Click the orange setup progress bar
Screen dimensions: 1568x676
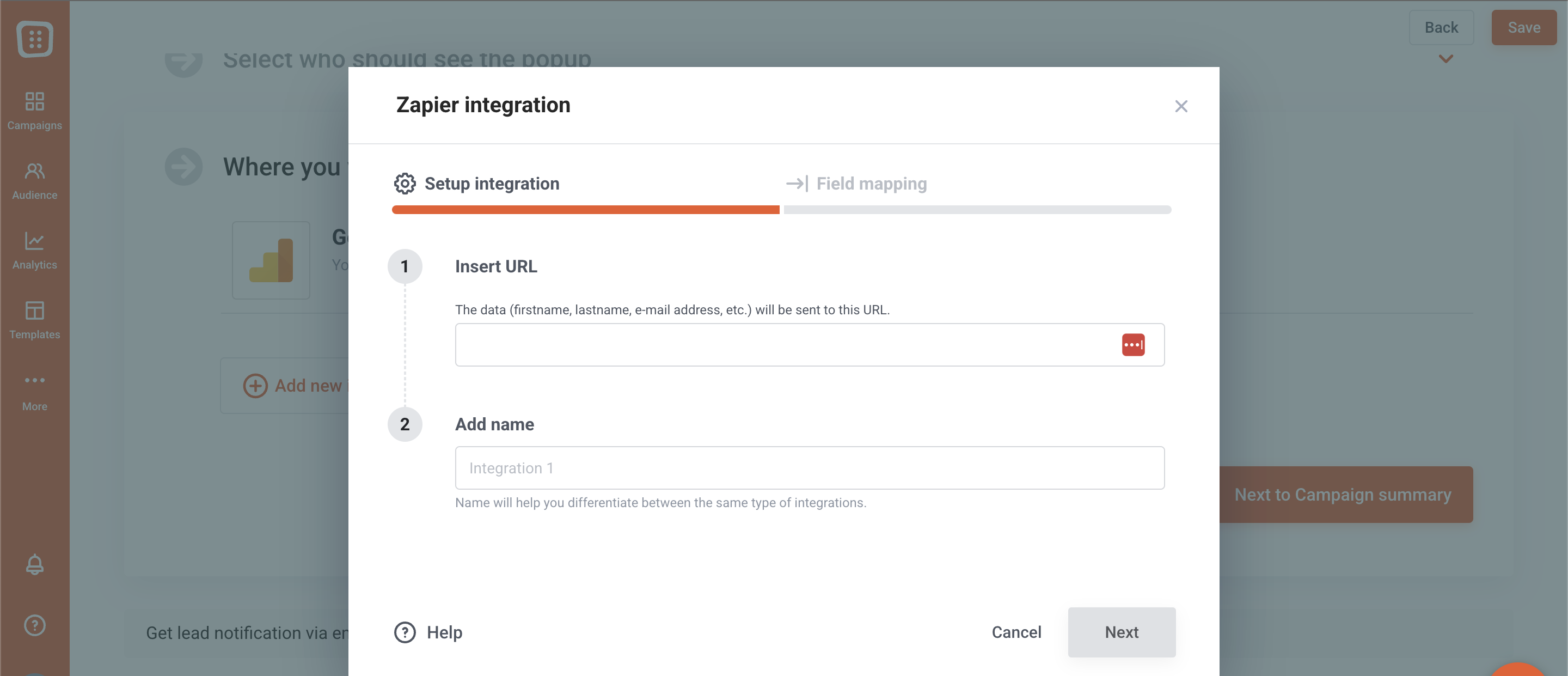tap(585, 210)
